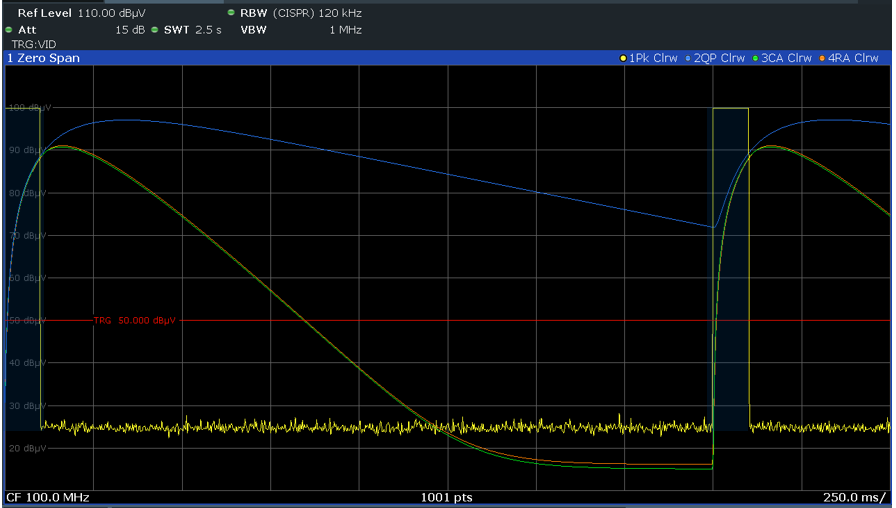Click the TRG:VID trigger label
The width and height of the screenshot is (896, 508).
click(34, 44)
